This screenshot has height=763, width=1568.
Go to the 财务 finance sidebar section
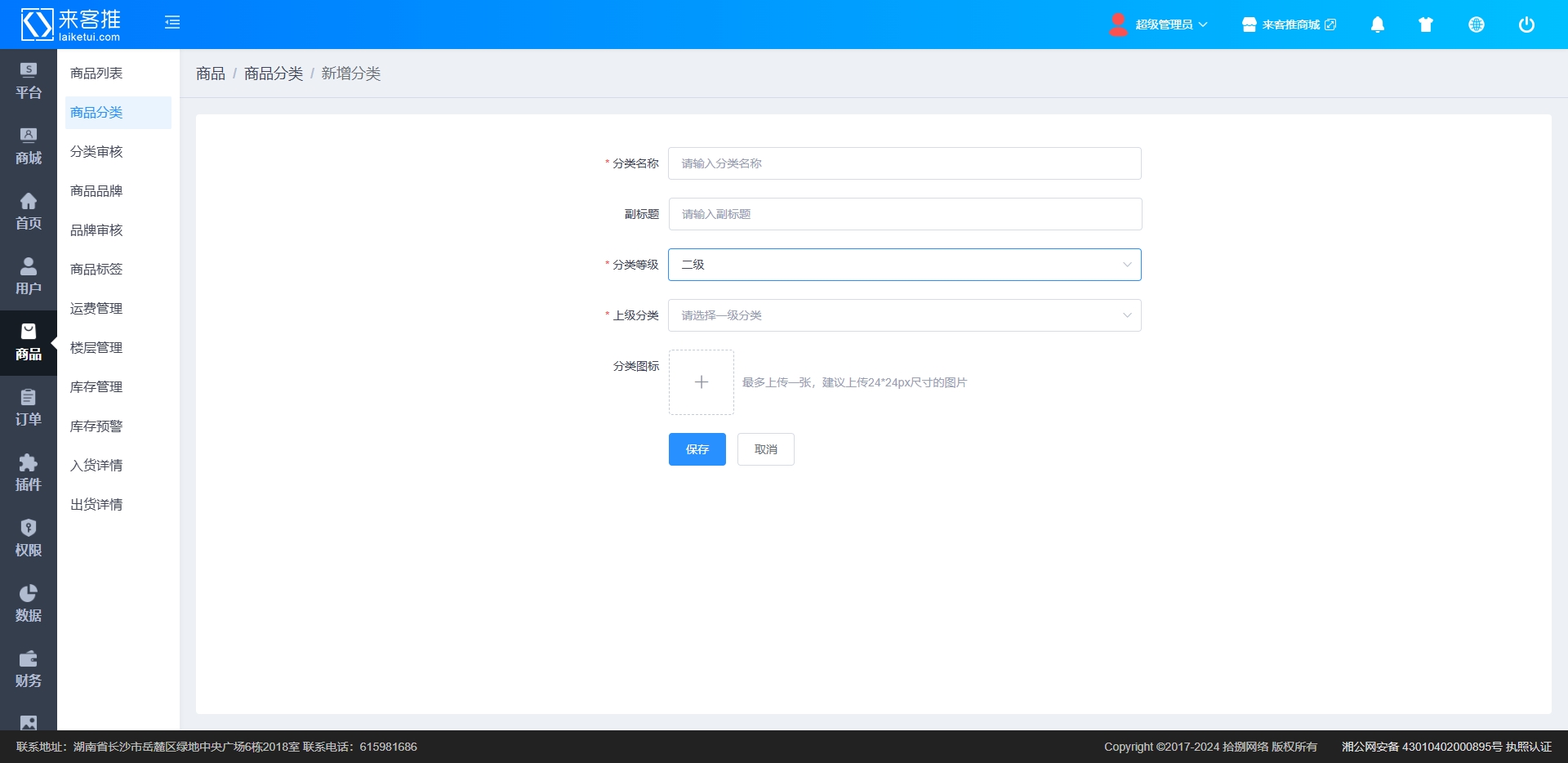click(29, 669)
